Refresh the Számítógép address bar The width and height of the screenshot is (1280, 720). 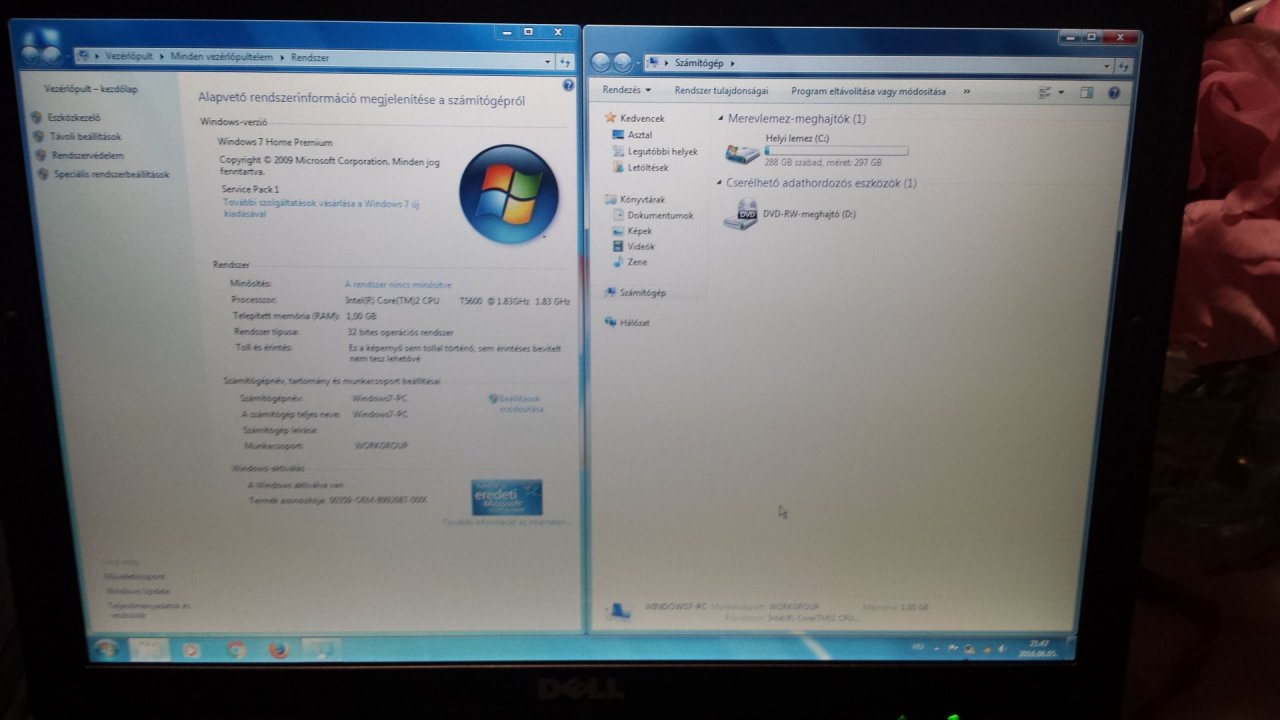pyautogui.click(x=1123, y=66)
